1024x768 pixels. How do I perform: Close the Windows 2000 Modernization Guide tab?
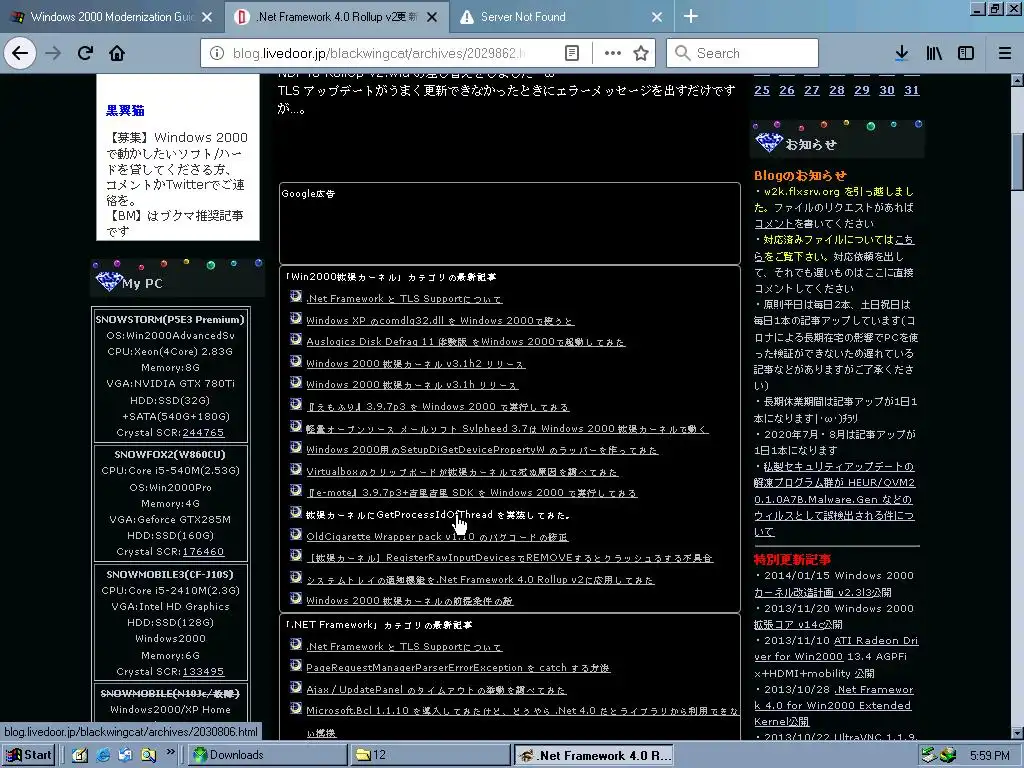coord(207,17)
